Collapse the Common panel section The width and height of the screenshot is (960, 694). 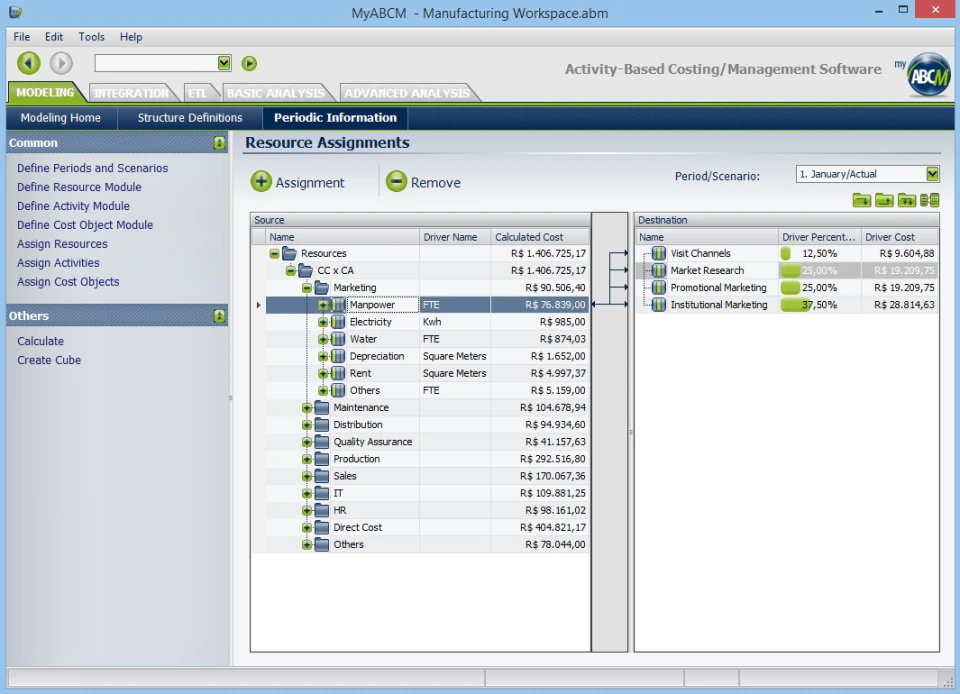[x=219, y=143]
